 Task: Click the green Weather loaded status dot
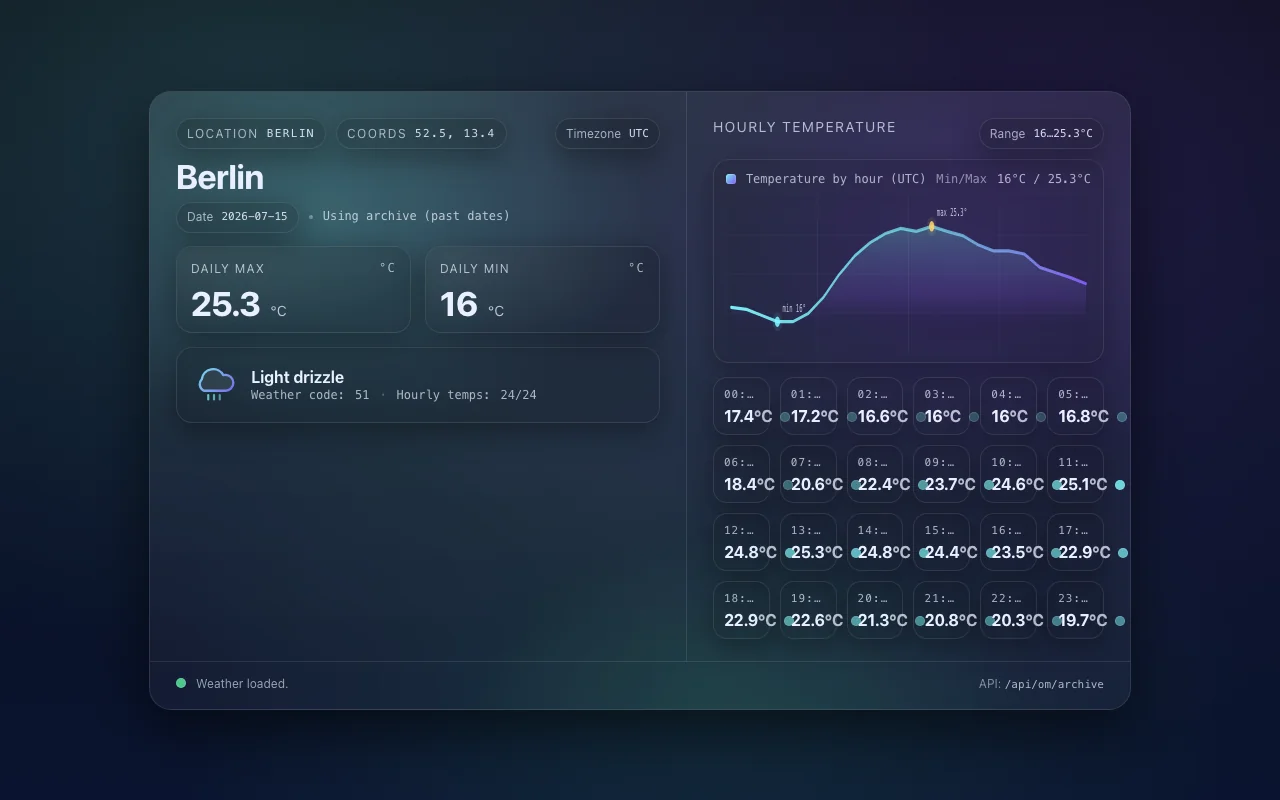pyautogui.click(x=181, y=683)
